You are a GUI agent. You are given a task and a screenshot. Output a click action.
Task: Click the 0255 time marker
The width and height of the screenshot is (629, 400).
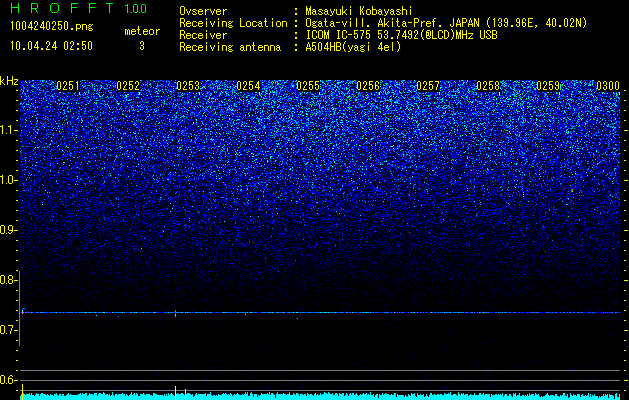pyautogui.click(x=308, y=86)
